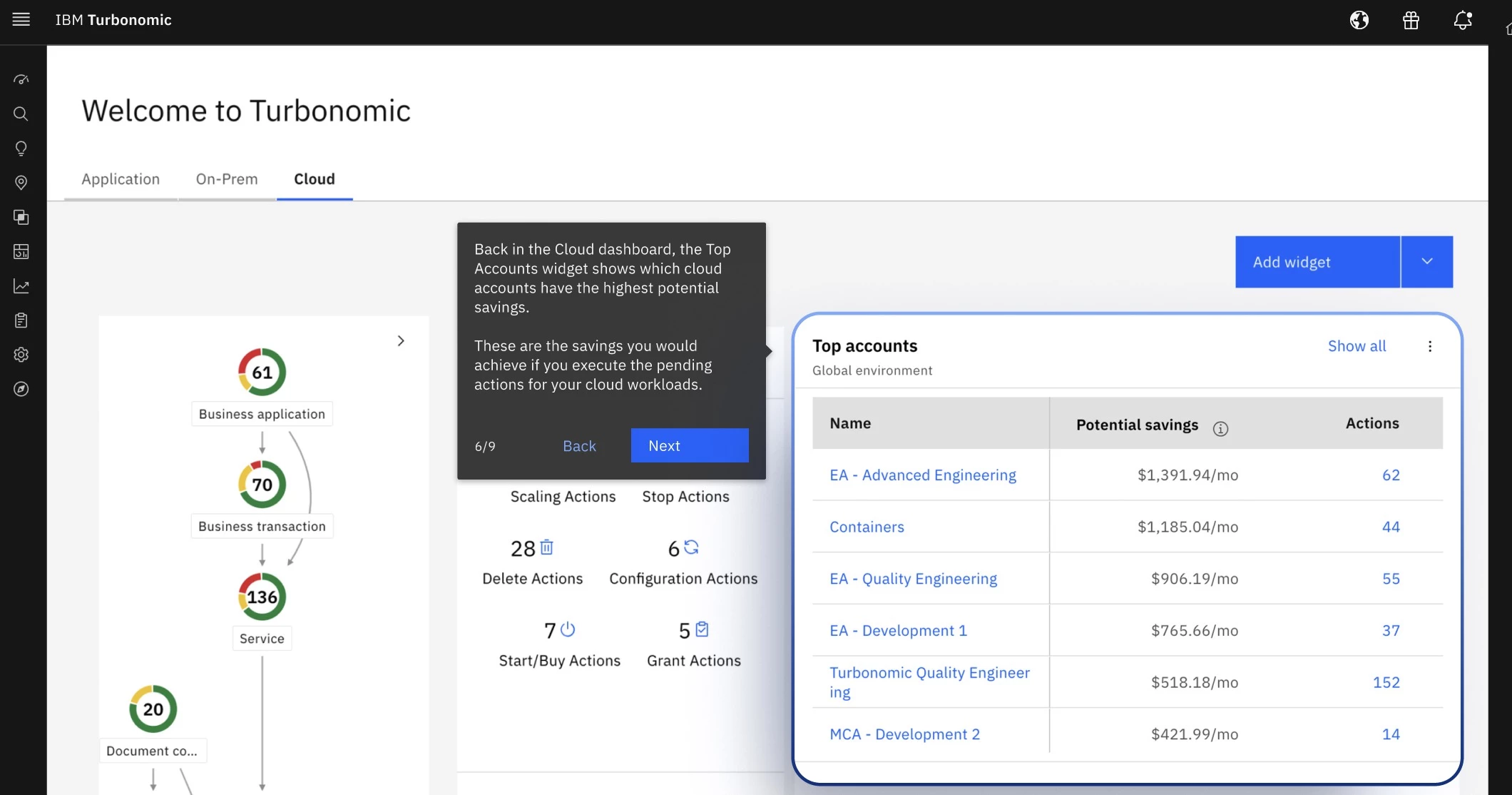Open EA - Quality Engineering account
1512x795 pixels.
click(x=913, y=579)
